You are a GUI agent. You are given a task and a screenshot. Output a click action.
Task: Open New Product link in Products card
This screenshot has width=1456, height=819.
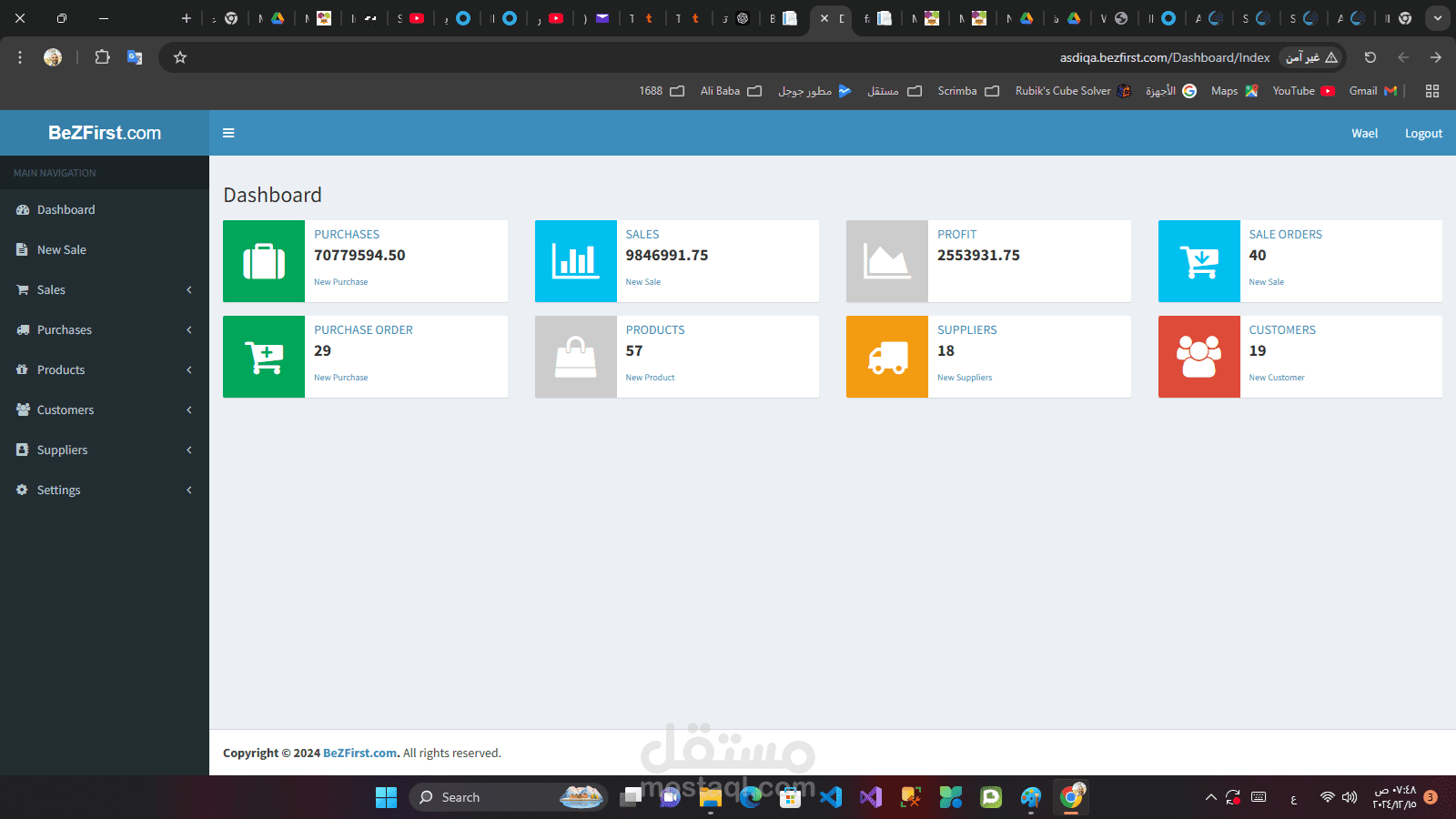pos(650,378)
